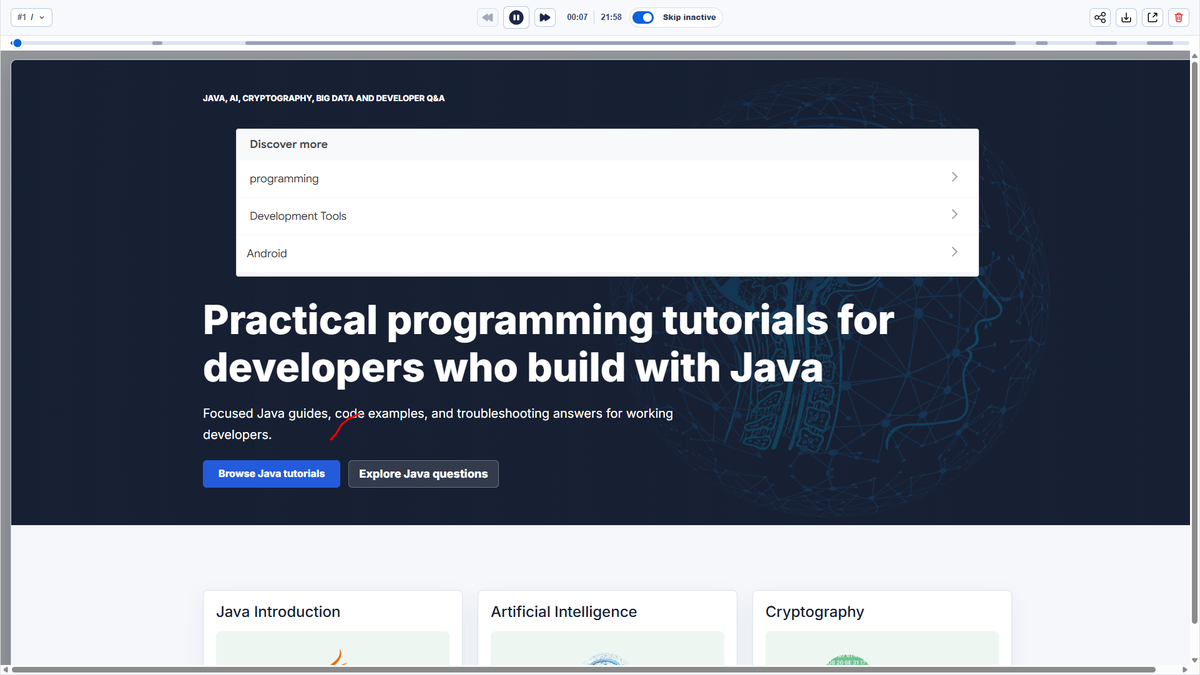Open the Cryptography card title
The height and width of the screenshot is (675, 1200).
(815, 612)
